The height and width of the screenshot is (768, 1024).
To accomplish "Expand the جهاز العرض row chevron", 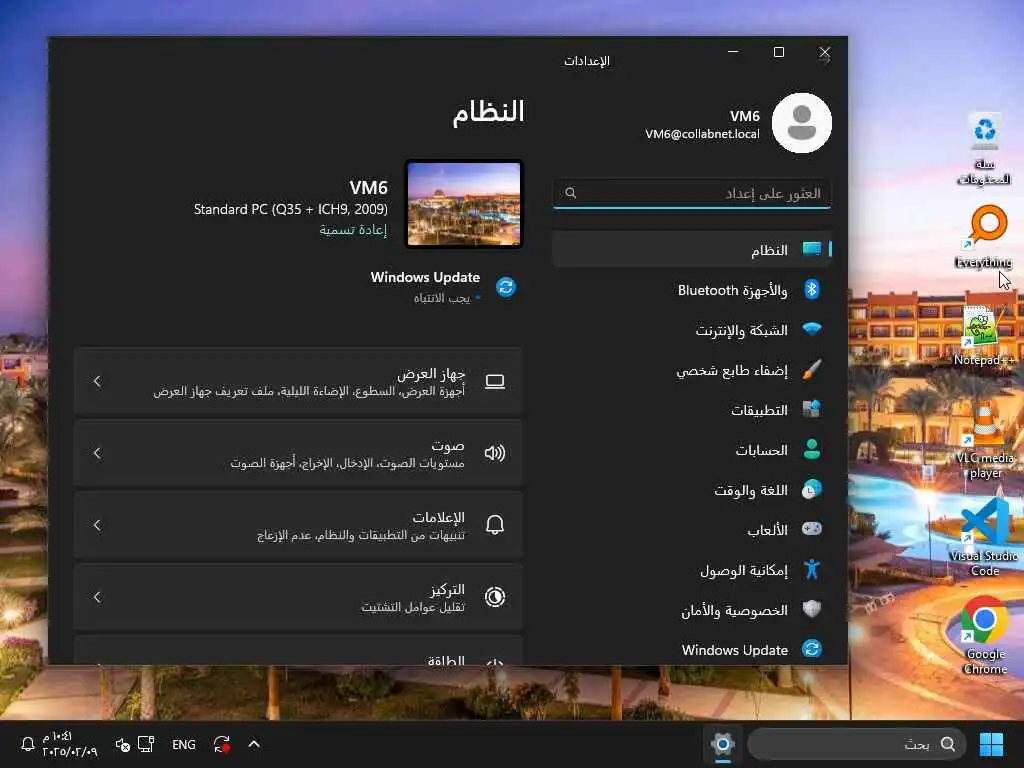I will pyautogui.click(x=97, y=381).
